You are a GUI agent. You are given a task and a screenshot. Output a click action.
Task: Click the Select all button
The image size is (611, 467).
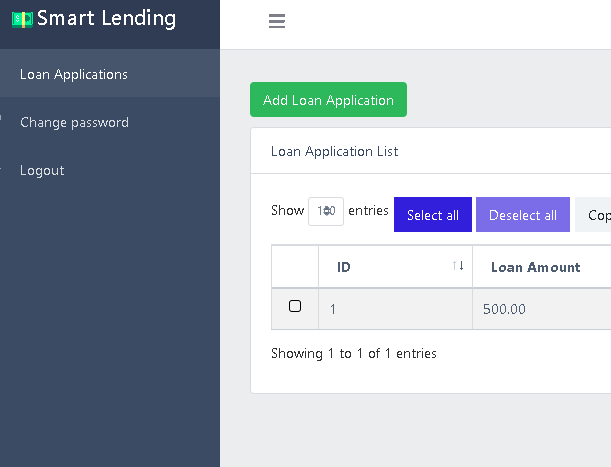point(432,215)
